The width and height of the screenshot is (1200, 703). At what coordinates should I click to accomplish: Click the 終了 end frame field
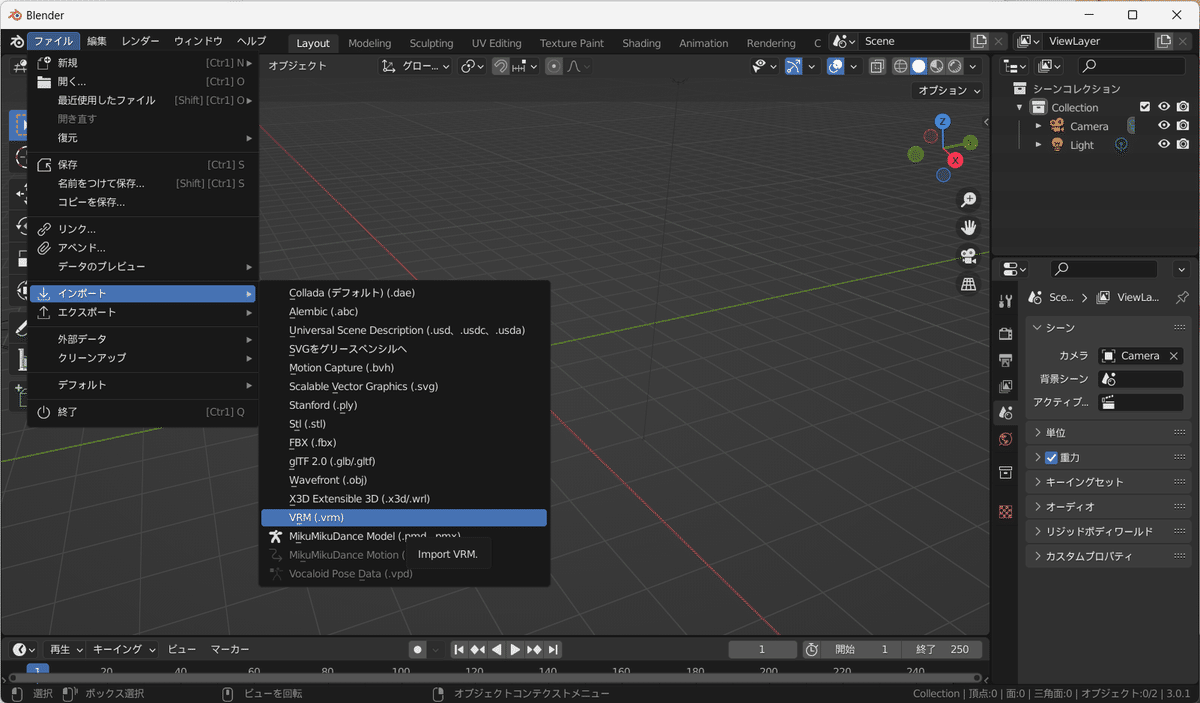click(943, 650)
